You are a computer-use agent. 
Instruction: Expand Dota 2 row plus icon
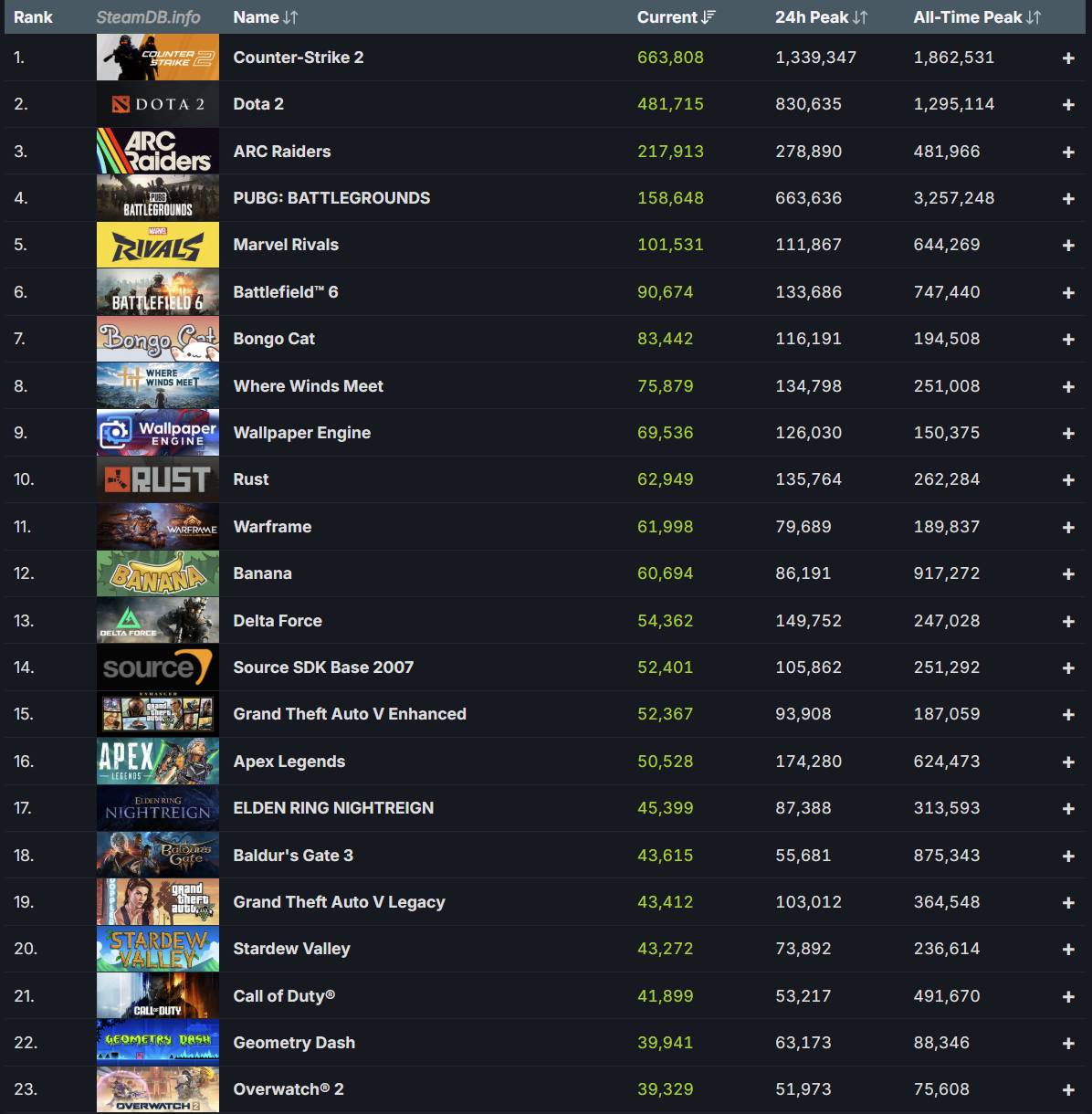click(1068, 105)
